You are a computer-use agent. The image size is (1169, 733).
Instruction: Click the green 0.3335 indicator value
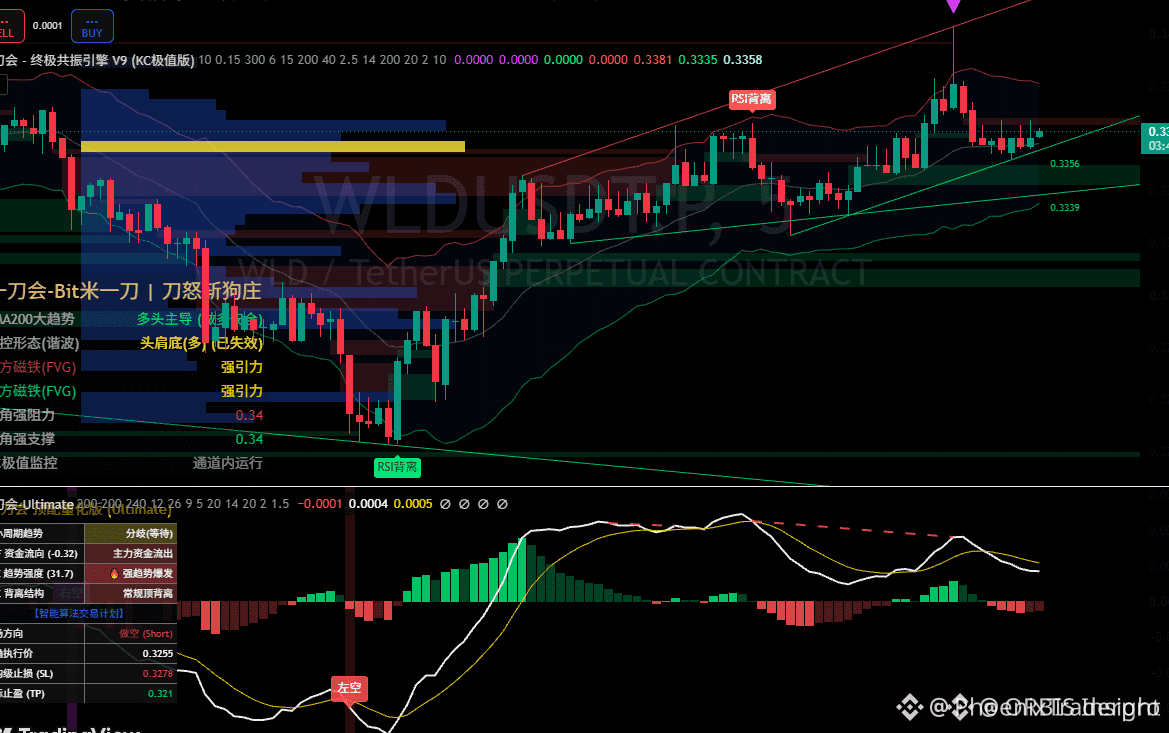[x=698, y=60]
